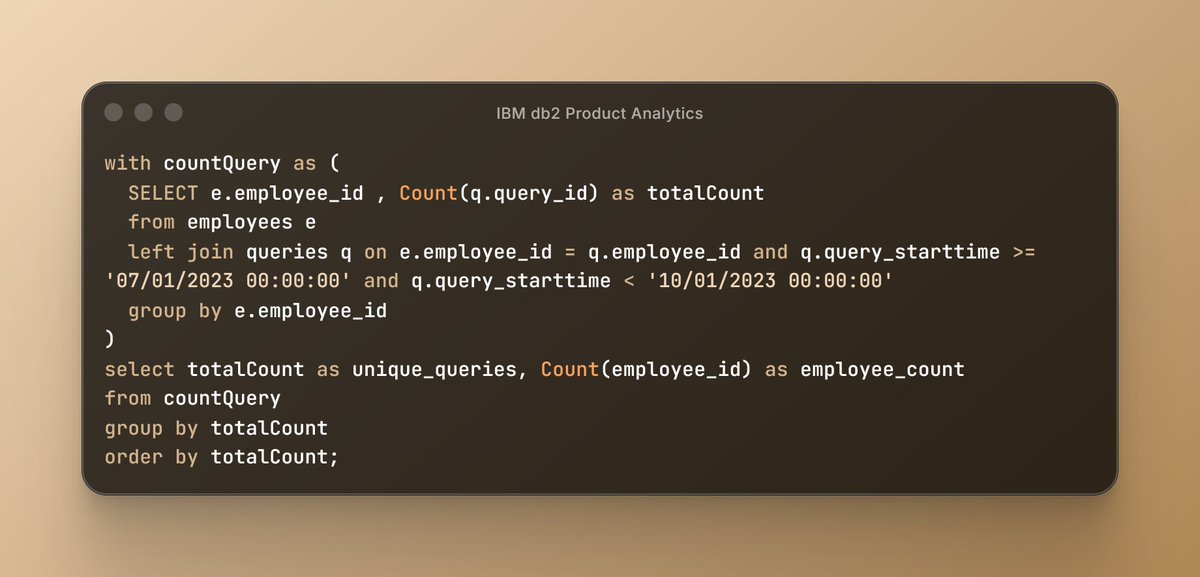Click 'employee_count' alias
1200x577 pixels.
pyautogui.click(x=883, y=370)
